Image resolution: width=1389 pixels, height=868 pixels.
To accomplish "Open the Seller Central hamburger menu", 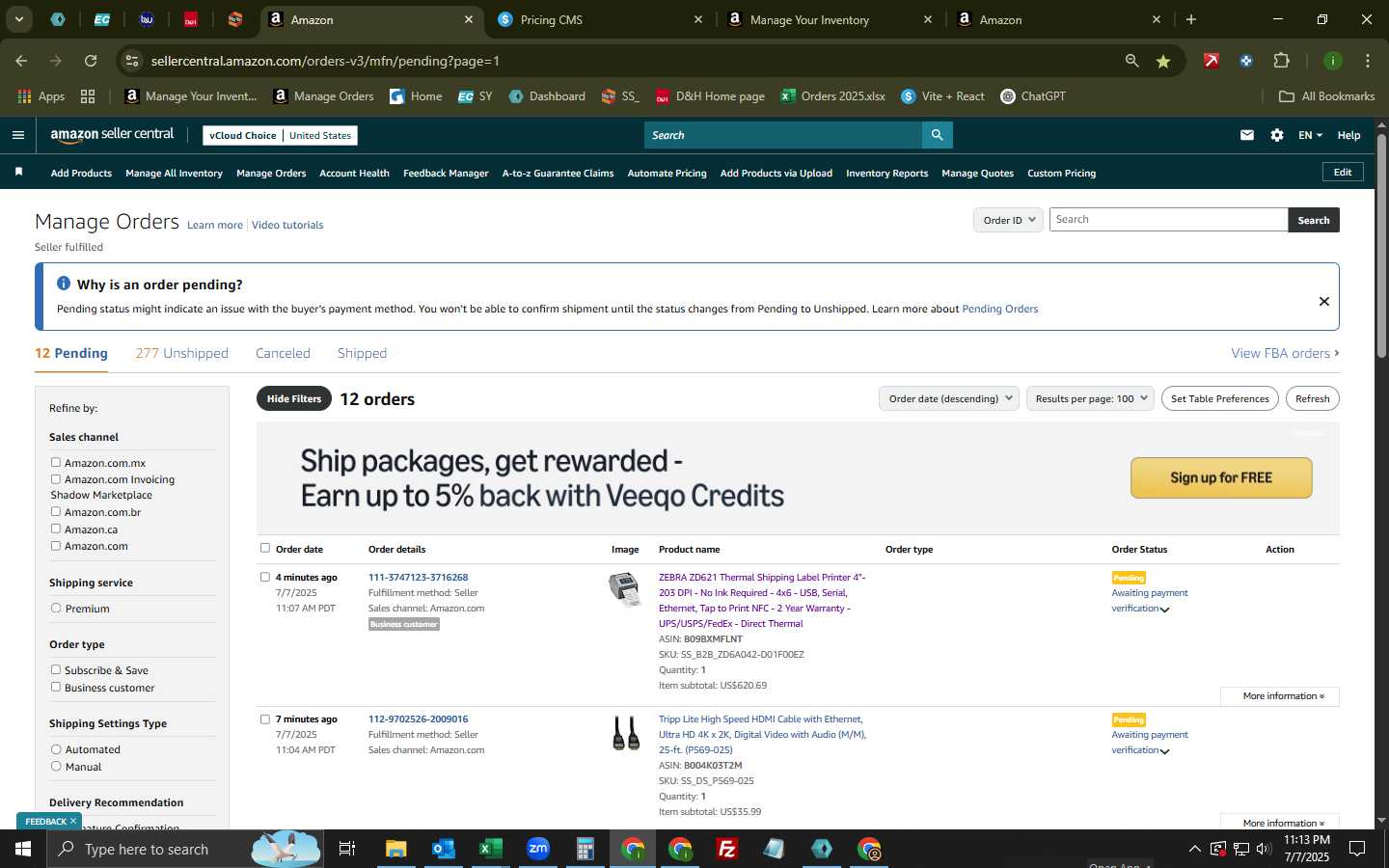I will pyautogui.click(x=18, y=135).
